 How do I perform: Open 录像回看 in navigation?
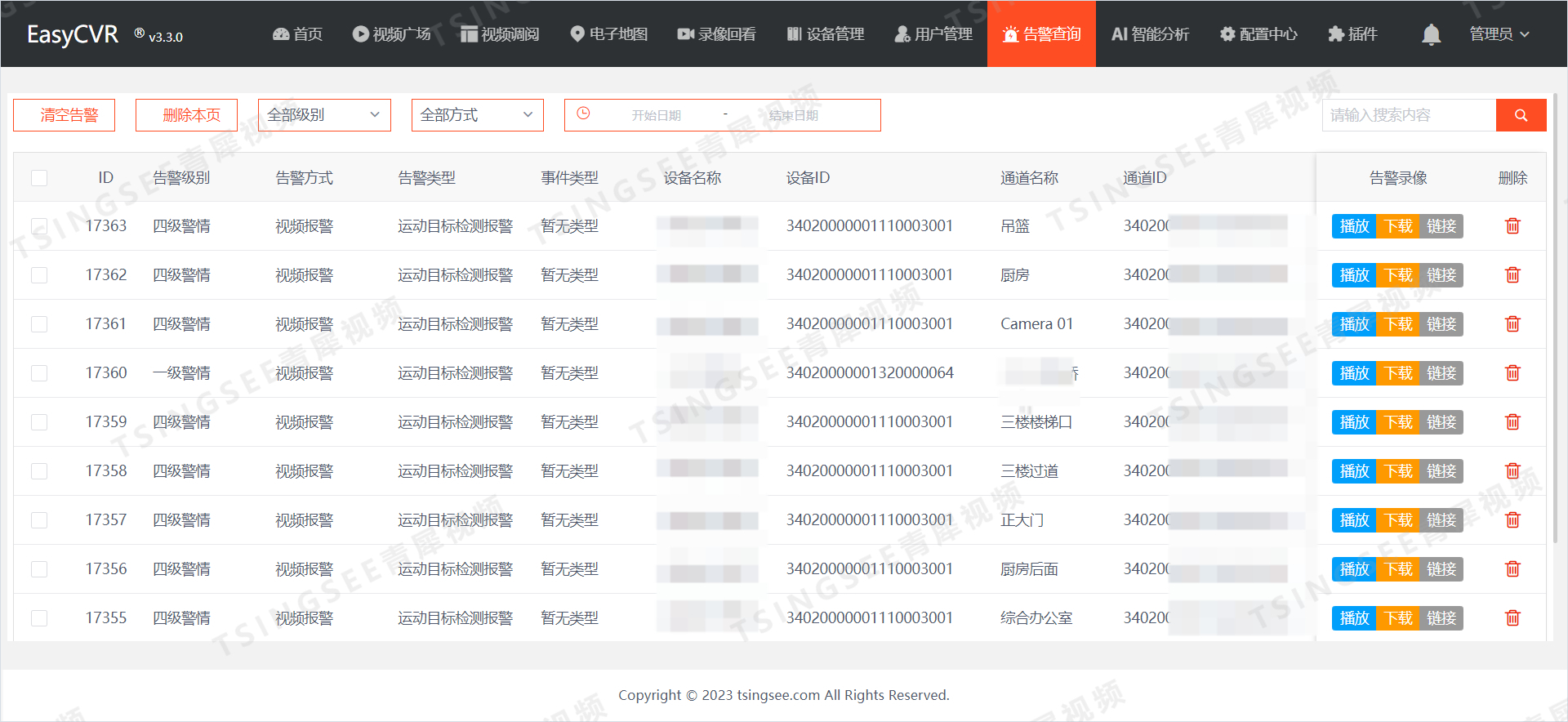pos(716,34)
